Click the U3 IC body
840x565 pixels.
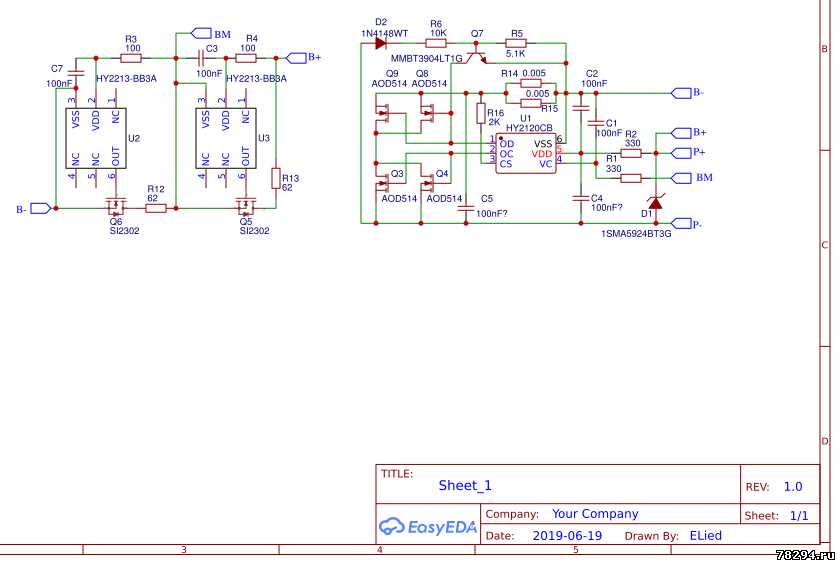pyautogui.click(x=226, y=138)
